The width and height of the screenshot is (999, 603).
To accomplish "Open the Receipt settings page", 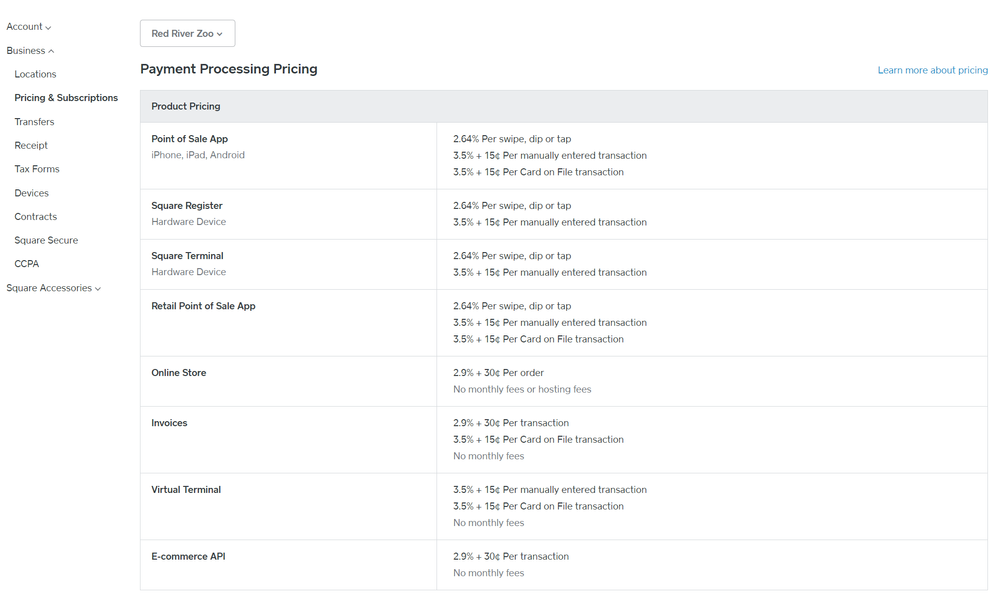I will [x=31, y=146].
